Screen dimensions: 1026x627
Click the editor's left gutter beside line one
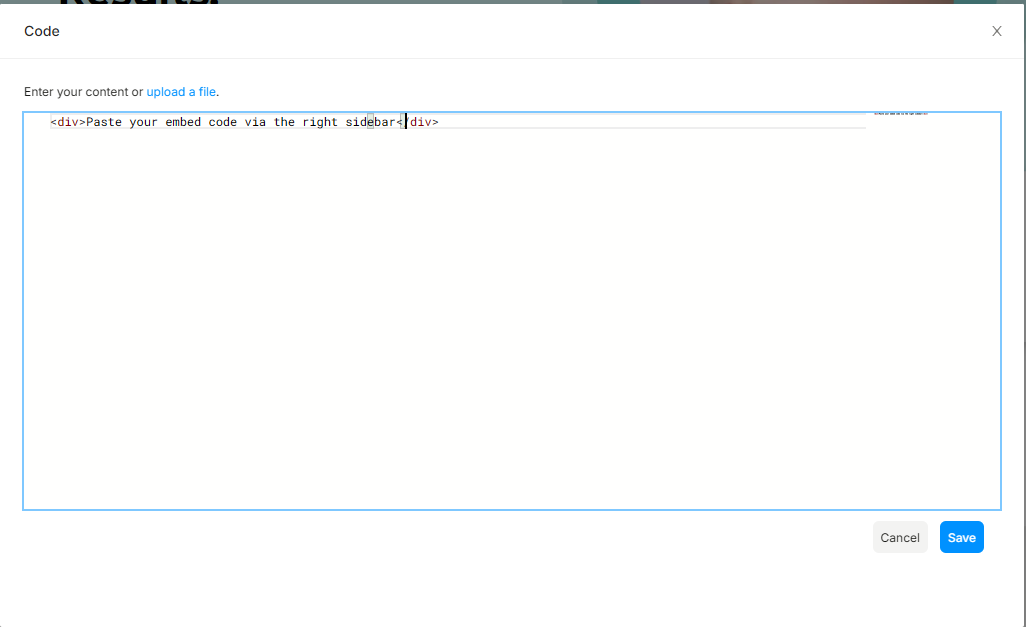[37, 122]
